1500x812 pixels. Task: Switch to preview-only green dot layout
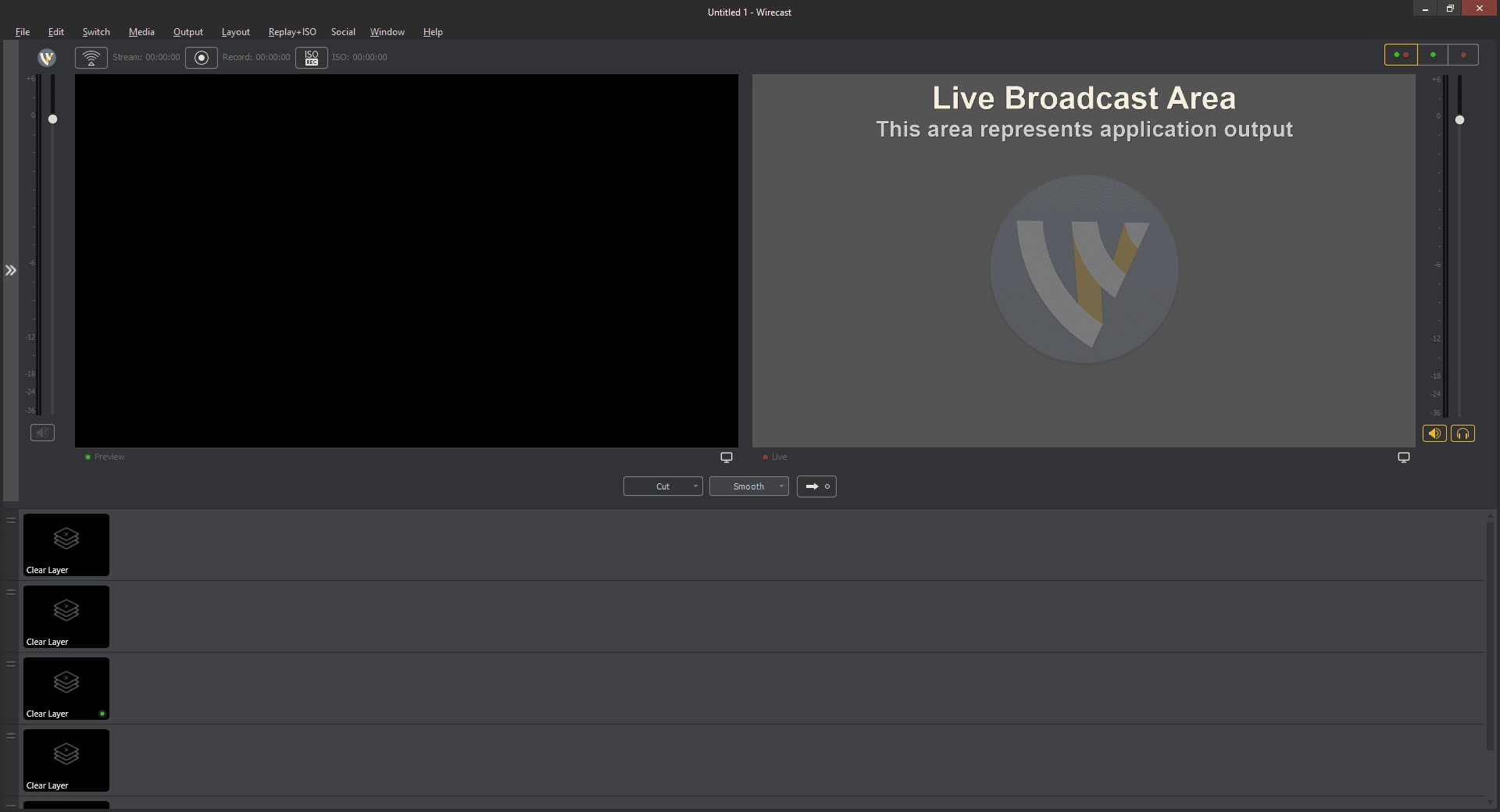[x=1432, y=55]
